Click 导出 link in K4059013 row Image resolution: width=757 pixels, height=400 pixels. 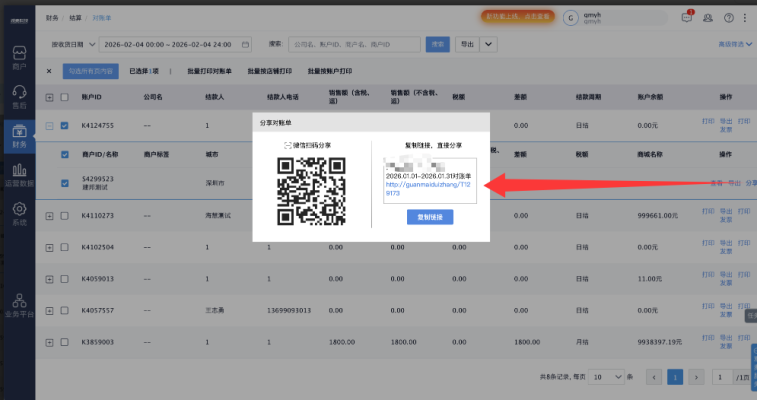point(726,275)
